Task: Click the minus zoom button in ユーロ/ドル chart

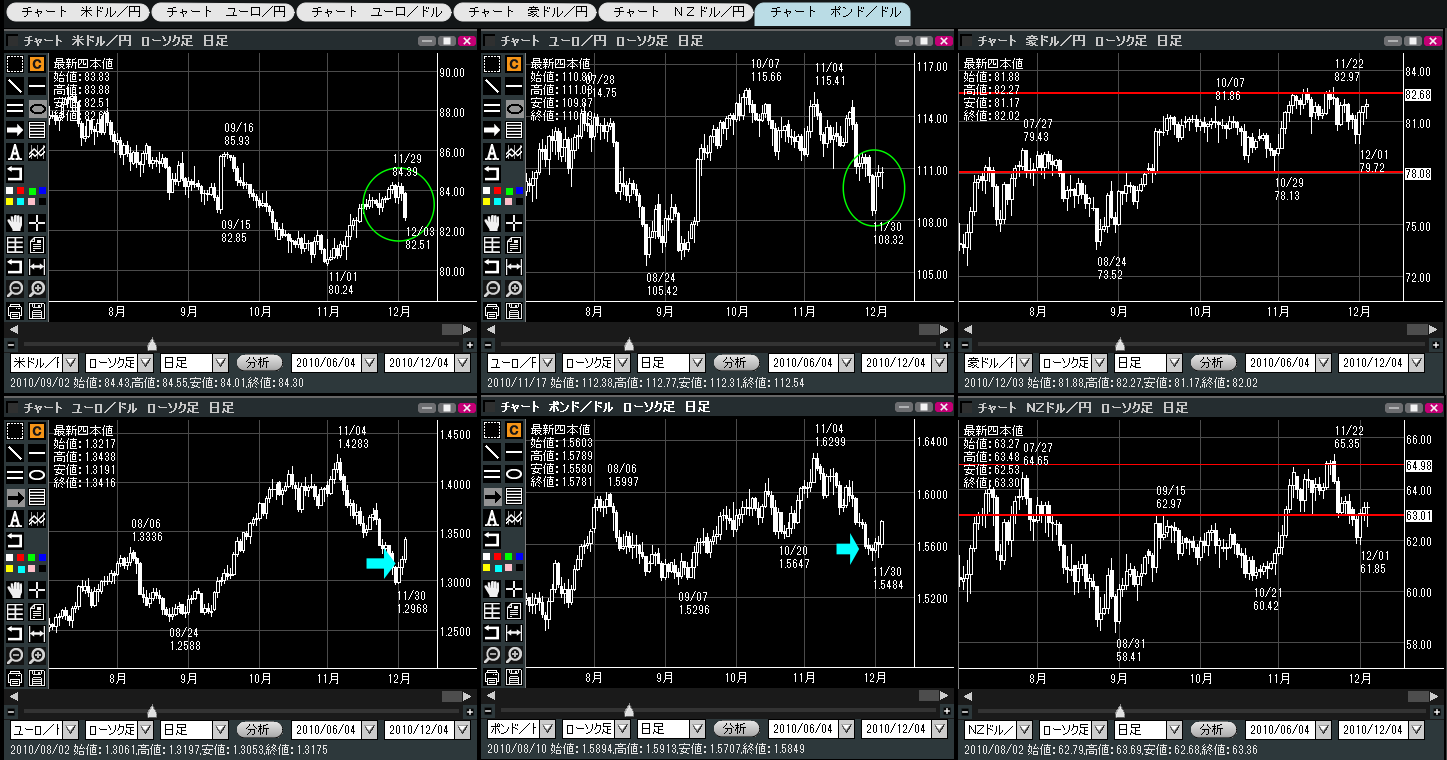Action: click(x=11, y=711)
